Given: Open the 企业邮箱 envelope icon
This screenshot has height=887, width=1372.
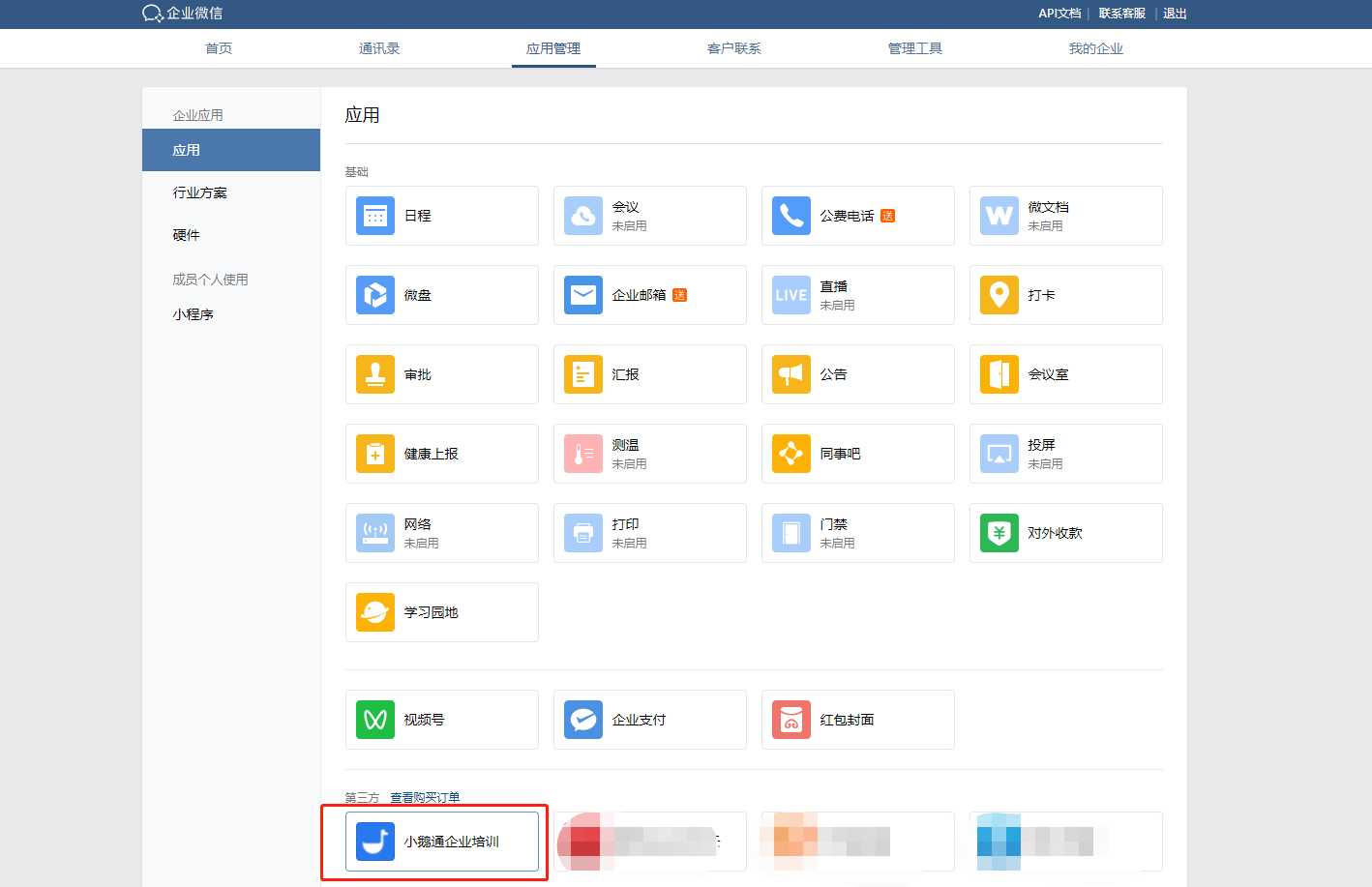Looking at the screenshot, I should 583,295.
